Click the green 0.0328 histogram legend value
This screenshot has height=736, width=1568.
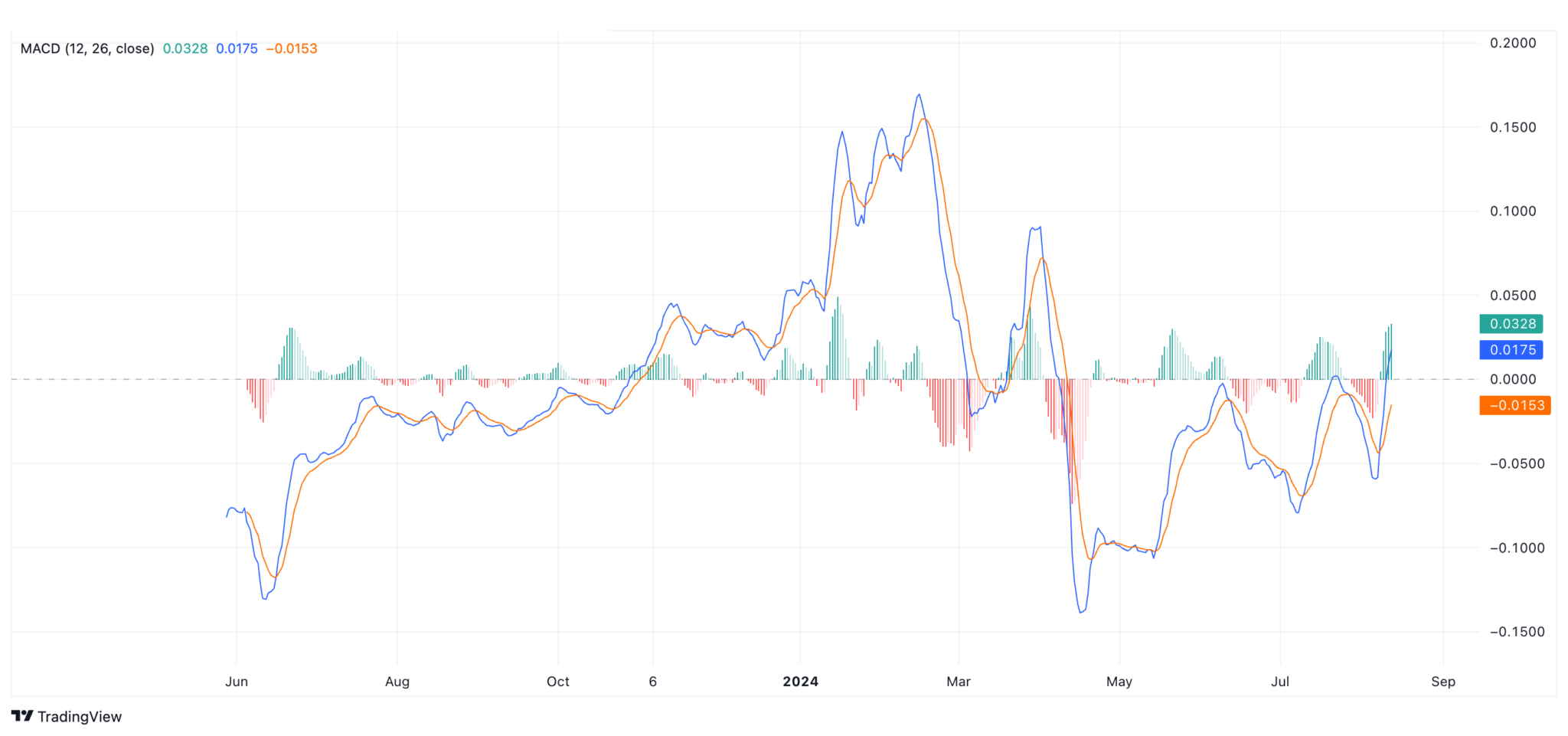pyautogui.click(x=185, y=48)
